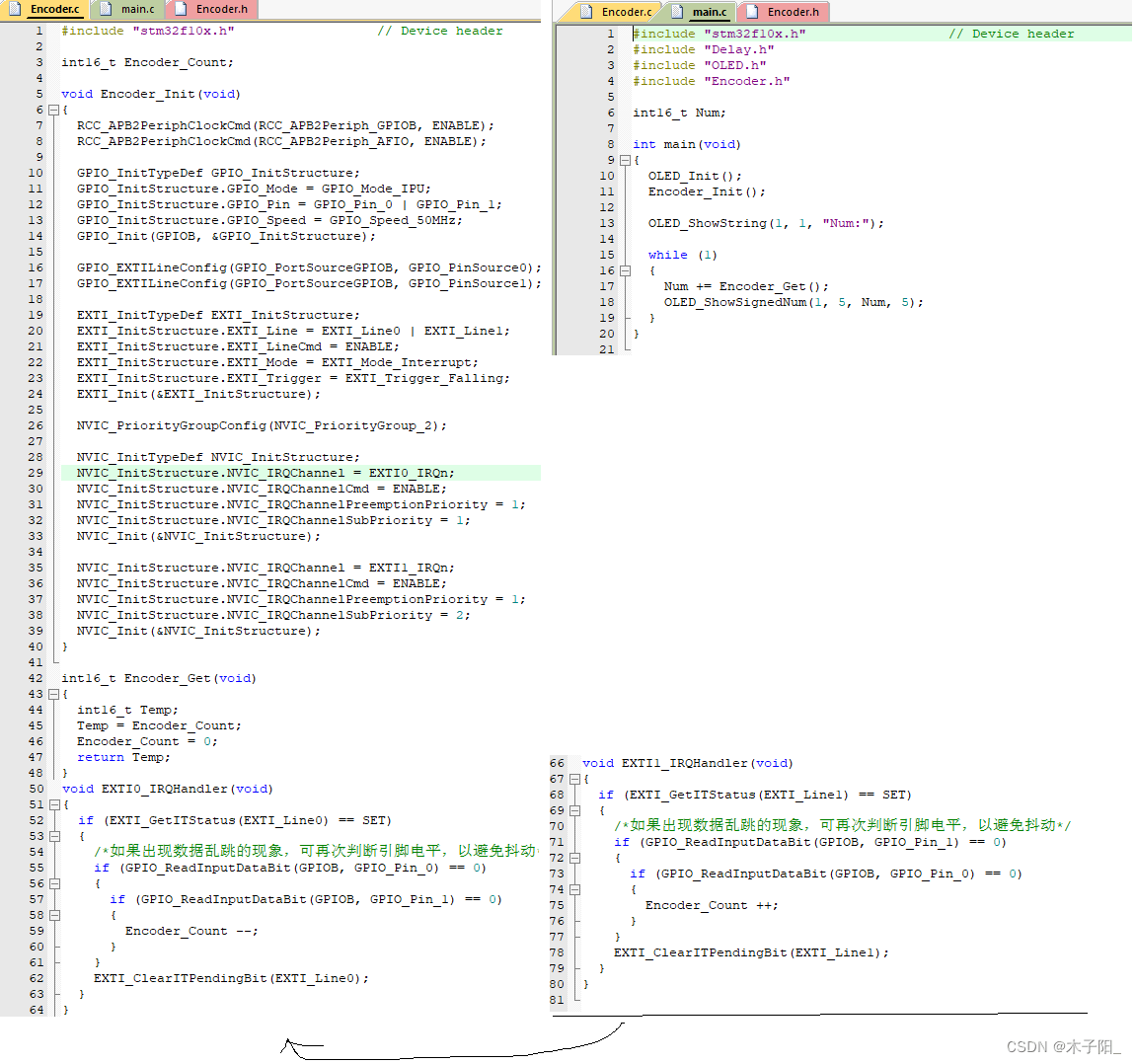Collapse the nested if block at line 72
The height and width of the screenshot is (1064, 1136).
(x=574, y=859)
